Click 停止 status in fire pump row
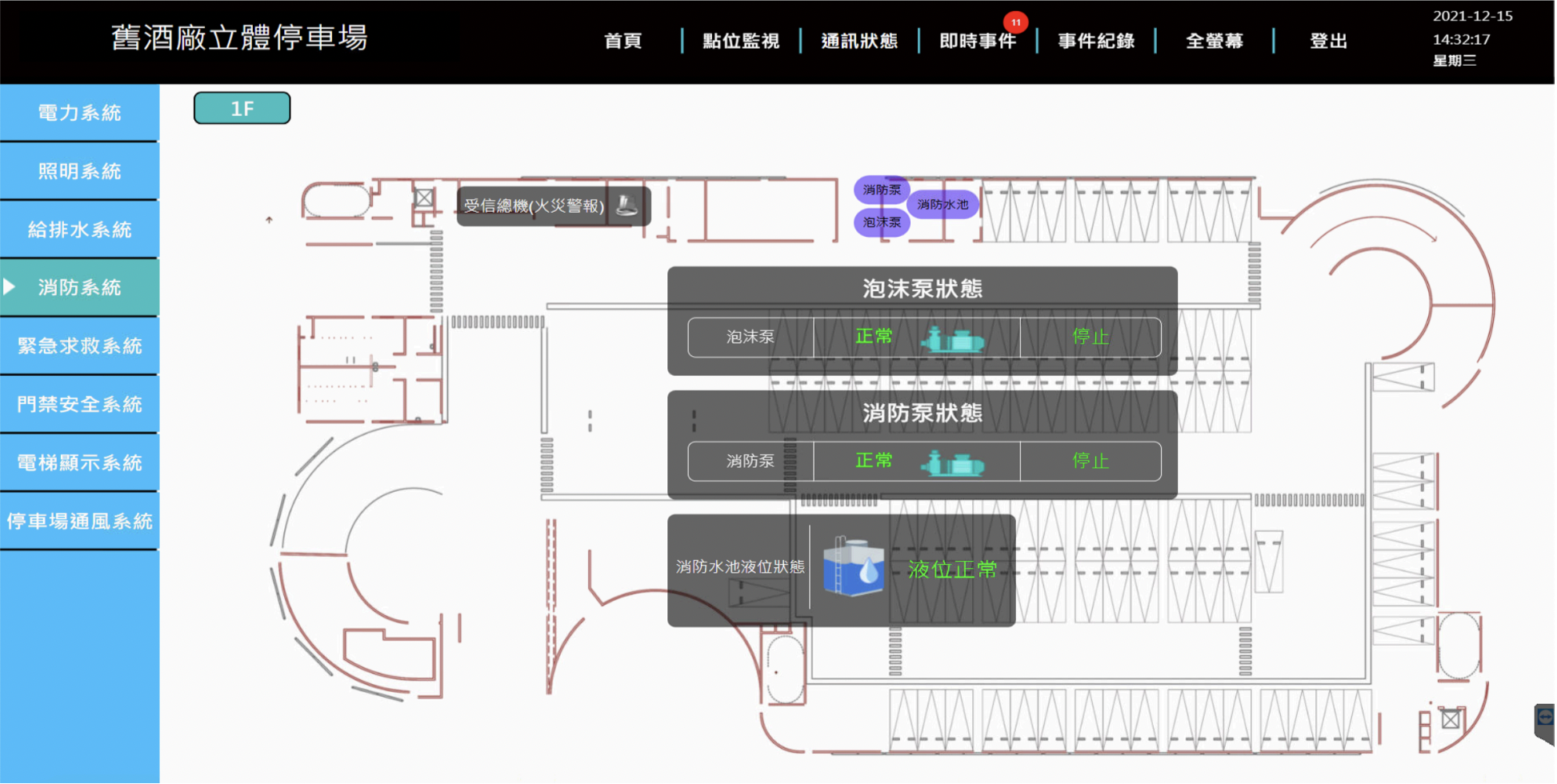Screen dimensions: 1557x784 [1091, 461]
